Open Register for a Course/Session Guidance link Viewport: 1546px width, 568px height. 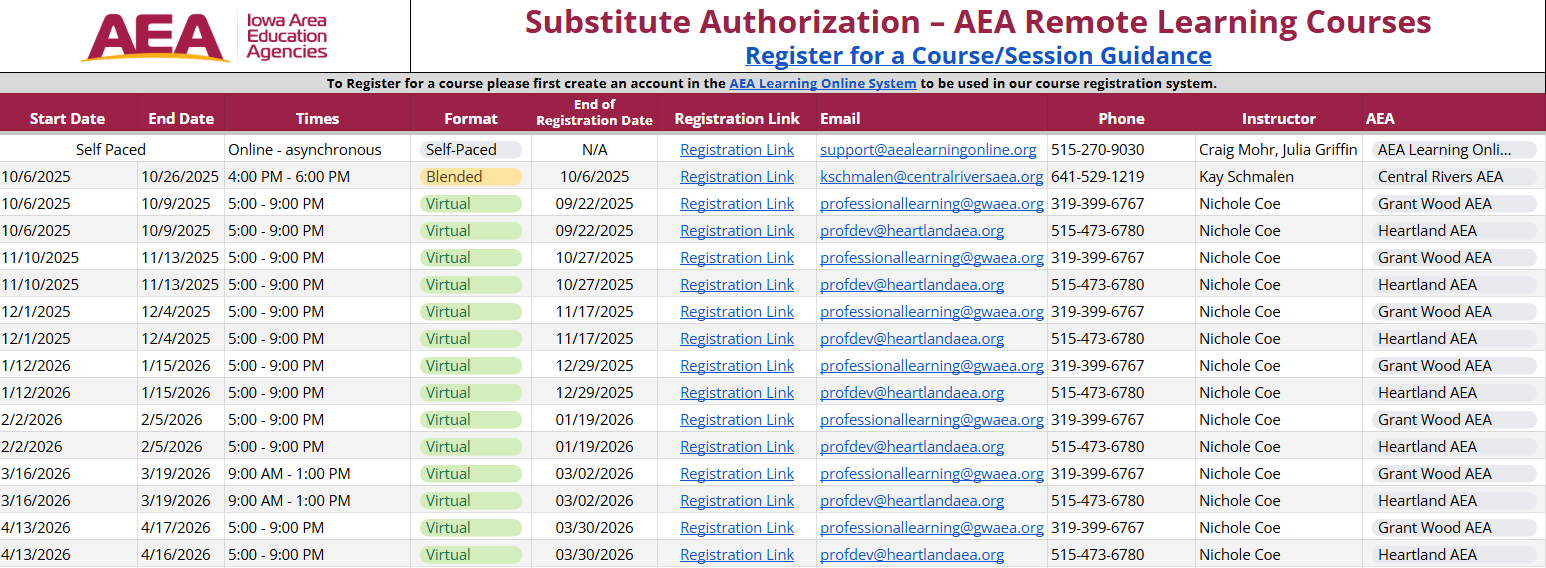(978, 55)
